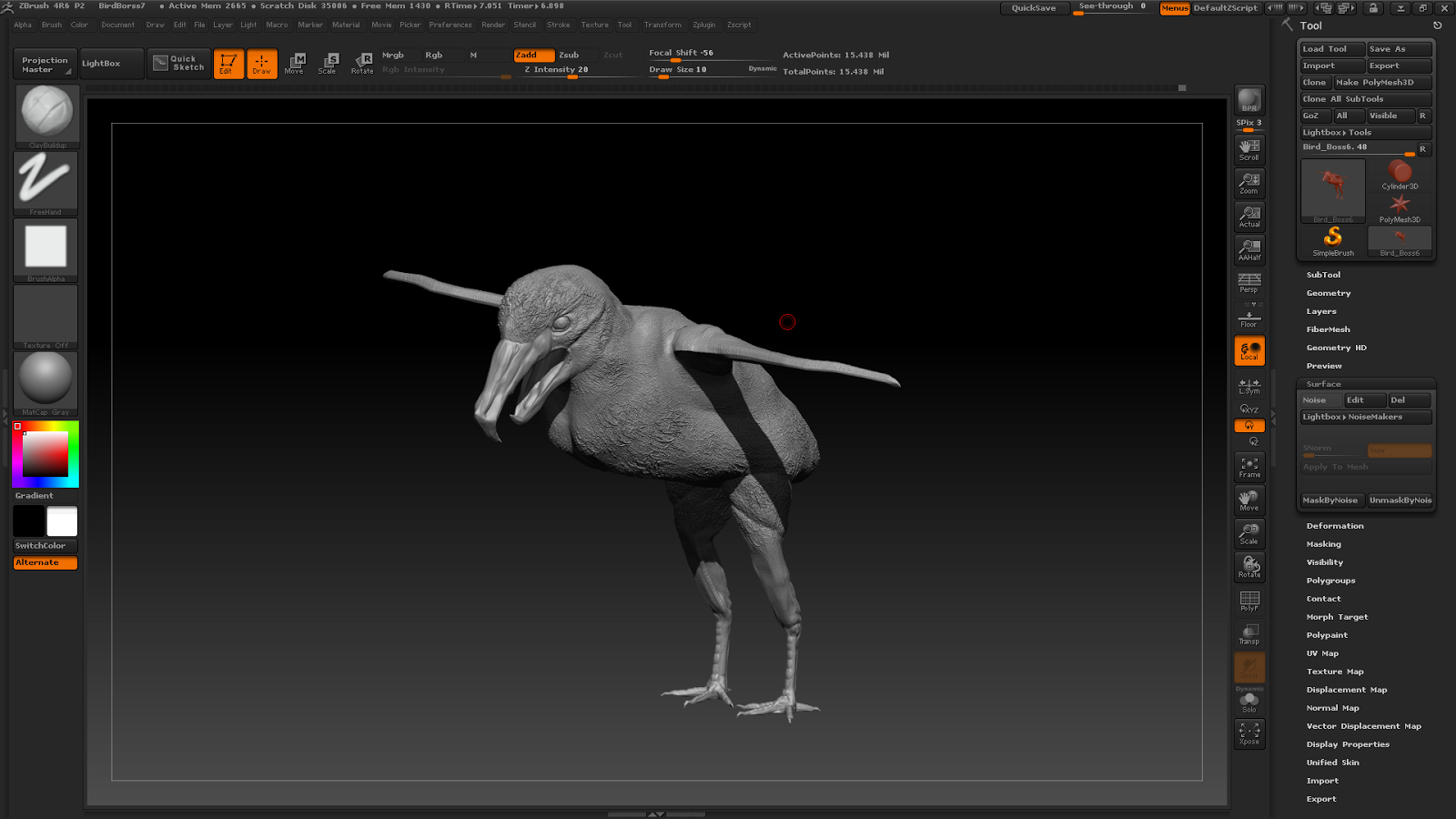
Task: Expand the Deformation section
Action: click(1335, 526)
